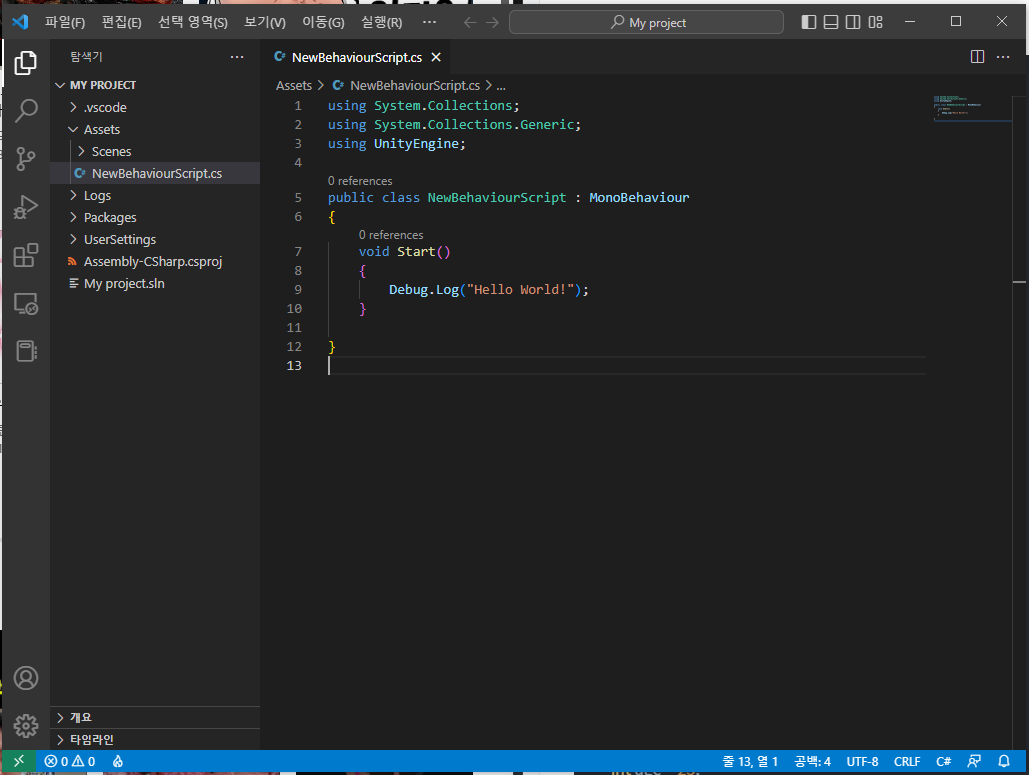Select language mode C# in status bar
Viewport: 1029px width, 775px height.
pos(943,761)
